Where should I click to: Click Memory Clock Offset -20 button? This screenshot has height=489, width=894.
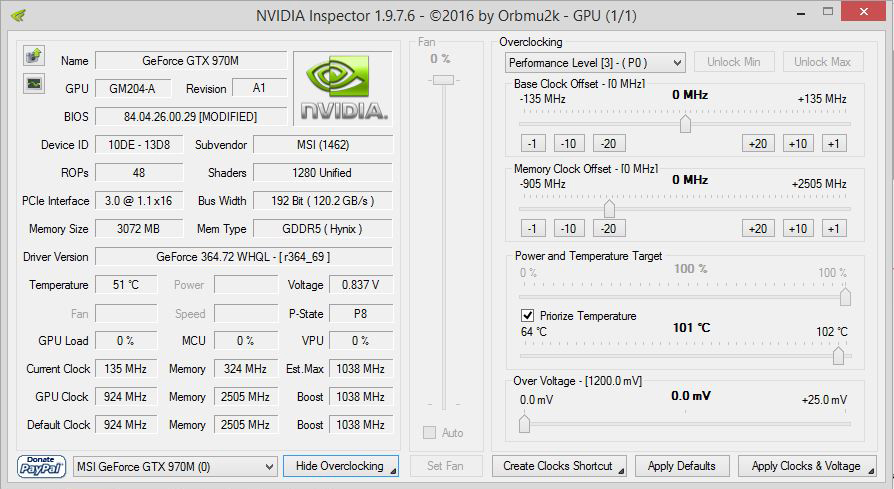coord(609,229)
